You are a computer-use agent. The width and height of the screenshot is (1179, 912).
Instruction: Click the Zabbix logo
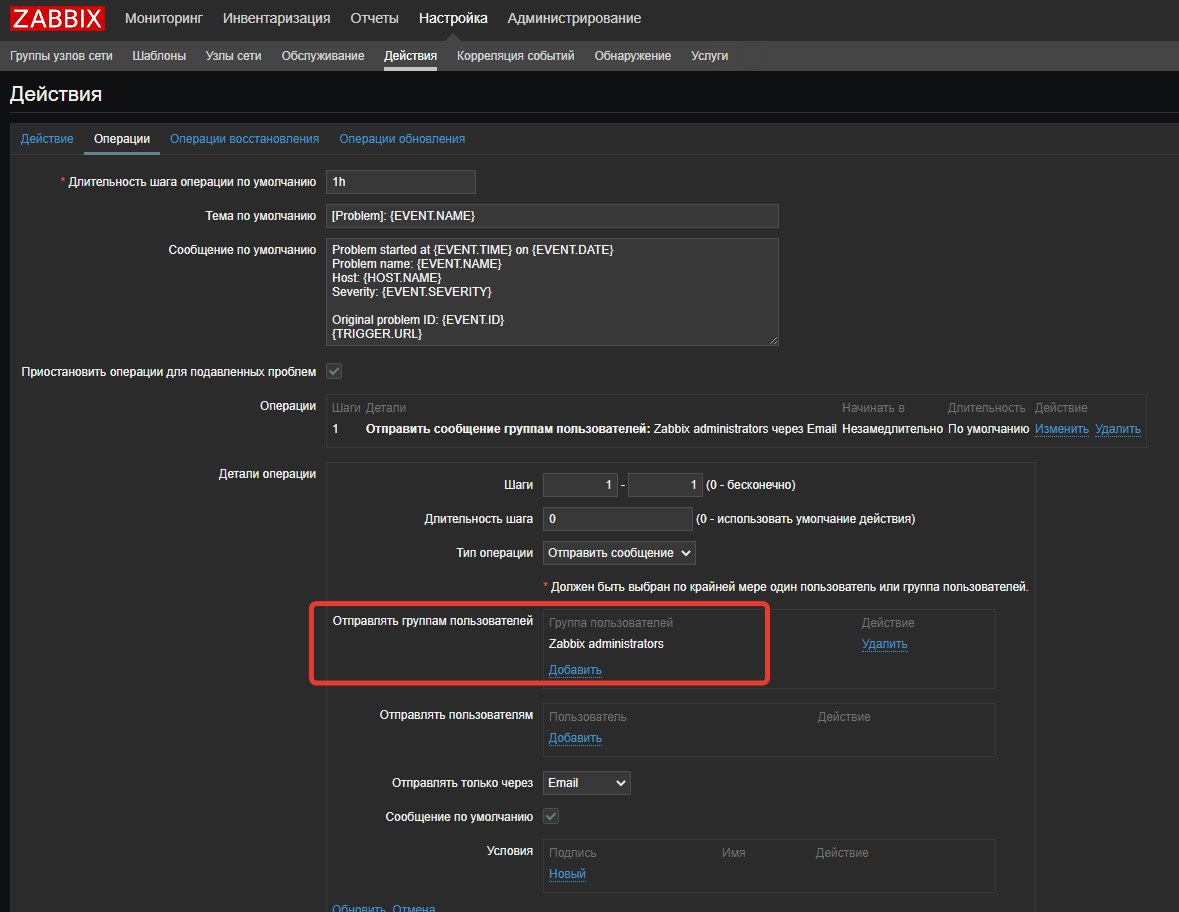pyautogui.click(x=57, y=18)
